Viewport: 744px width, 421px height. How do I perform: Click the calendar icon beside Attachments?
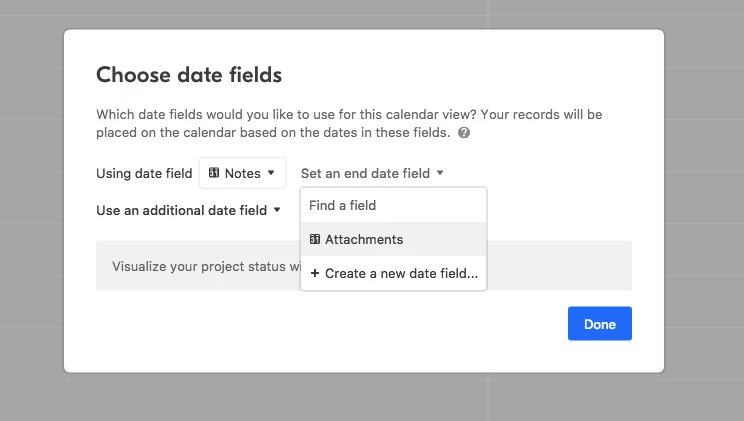click(315, 239)
